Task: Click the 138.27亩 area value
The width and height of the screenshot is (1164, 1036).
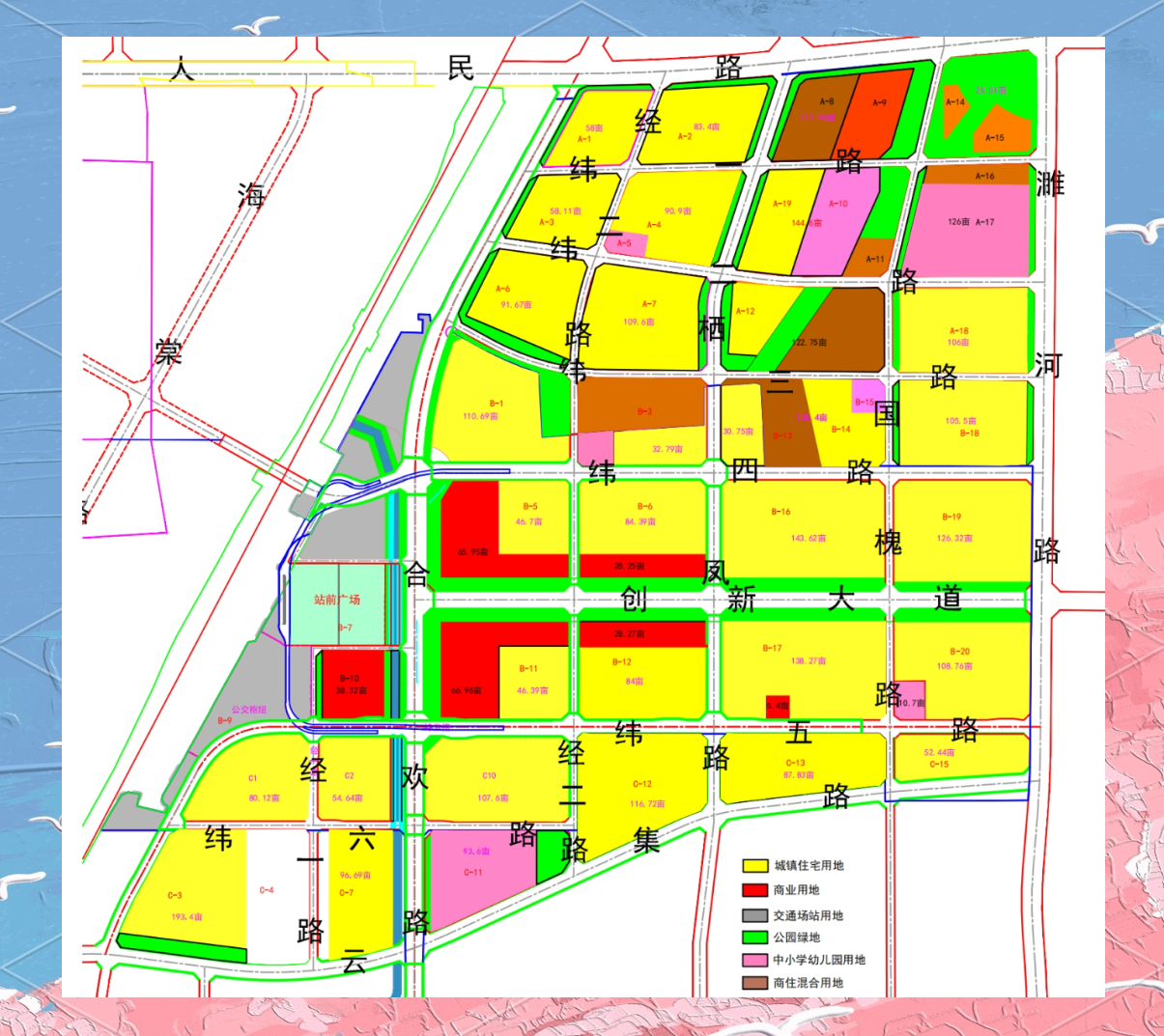Action: (x=809, y=661)
